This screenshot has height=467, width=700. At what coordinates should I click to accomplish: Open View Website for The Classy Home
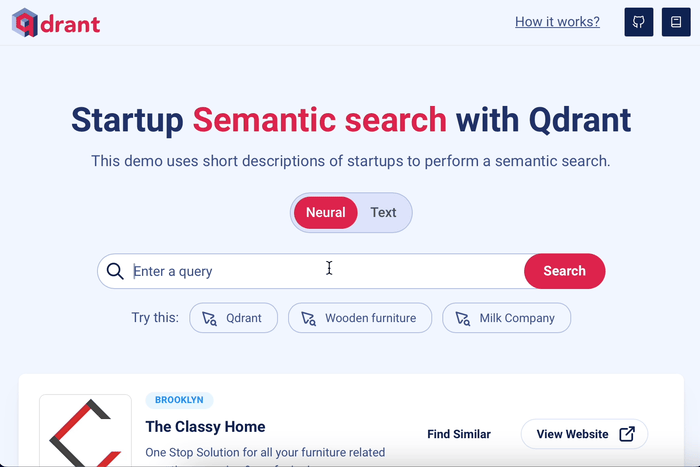pos(584,434)
